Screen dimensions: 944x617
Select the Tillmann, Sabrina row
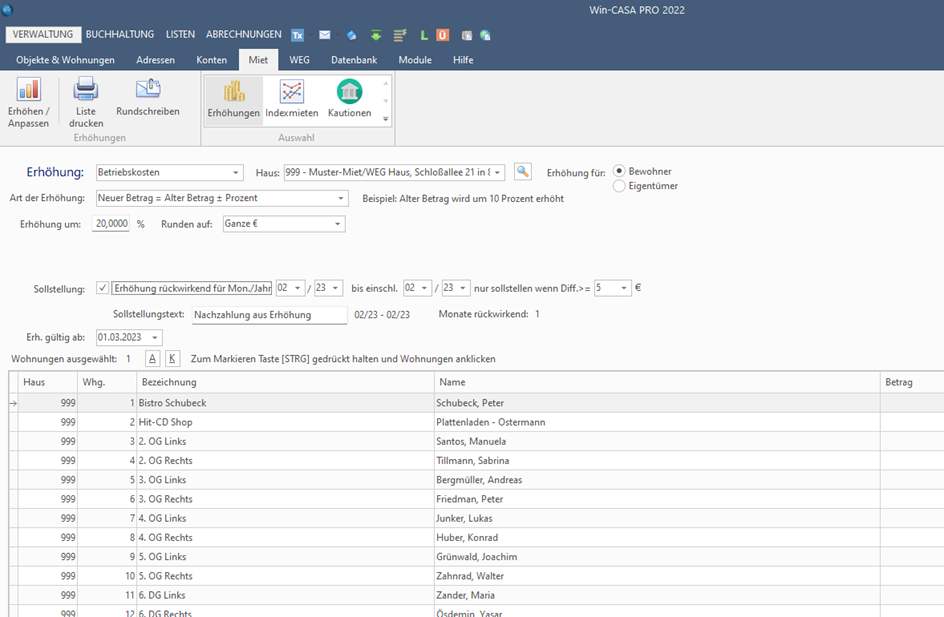(476, 460)
